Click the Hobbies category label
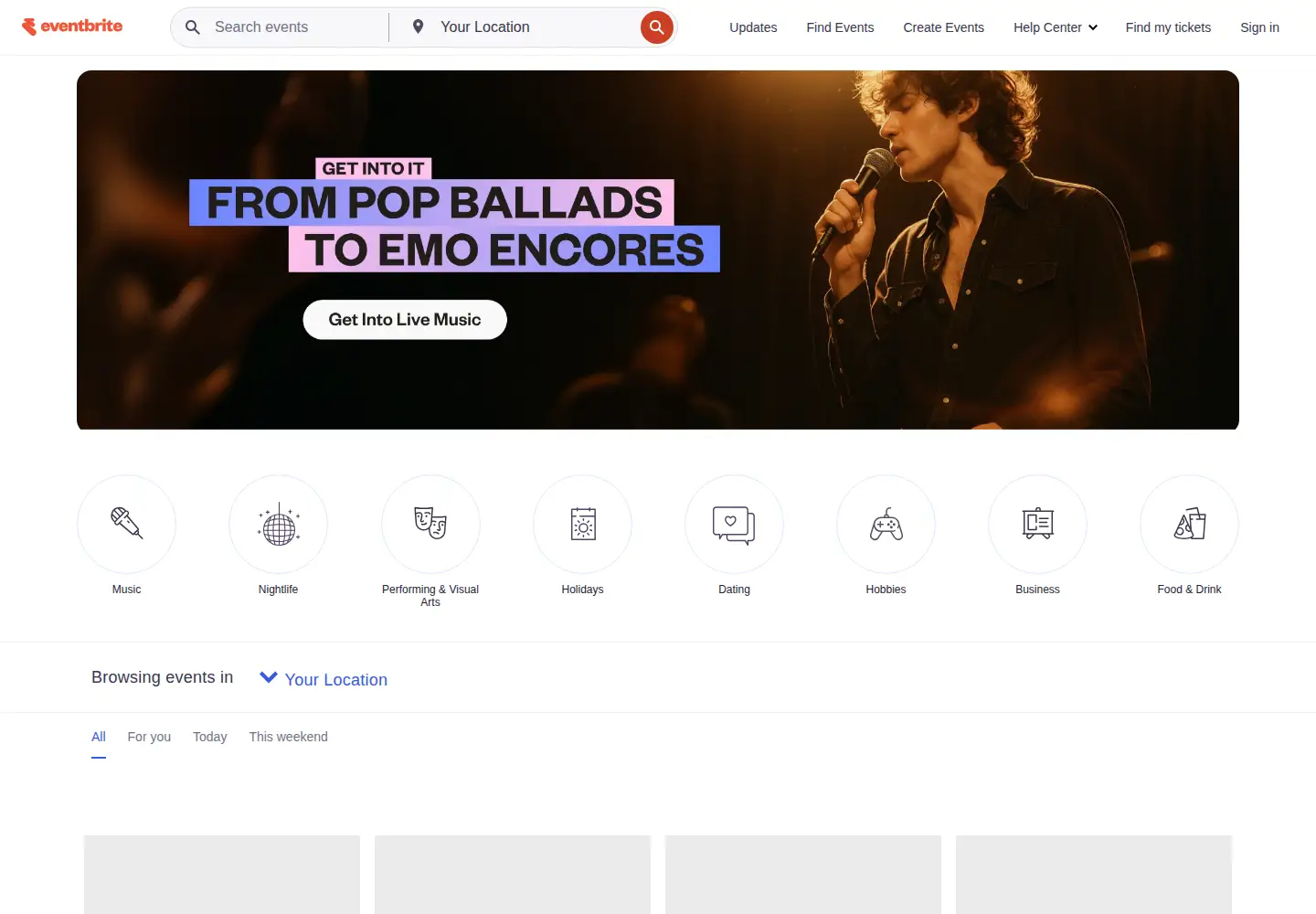The image size is (1316, 914). pyautogui.click(x=886, y=590)
